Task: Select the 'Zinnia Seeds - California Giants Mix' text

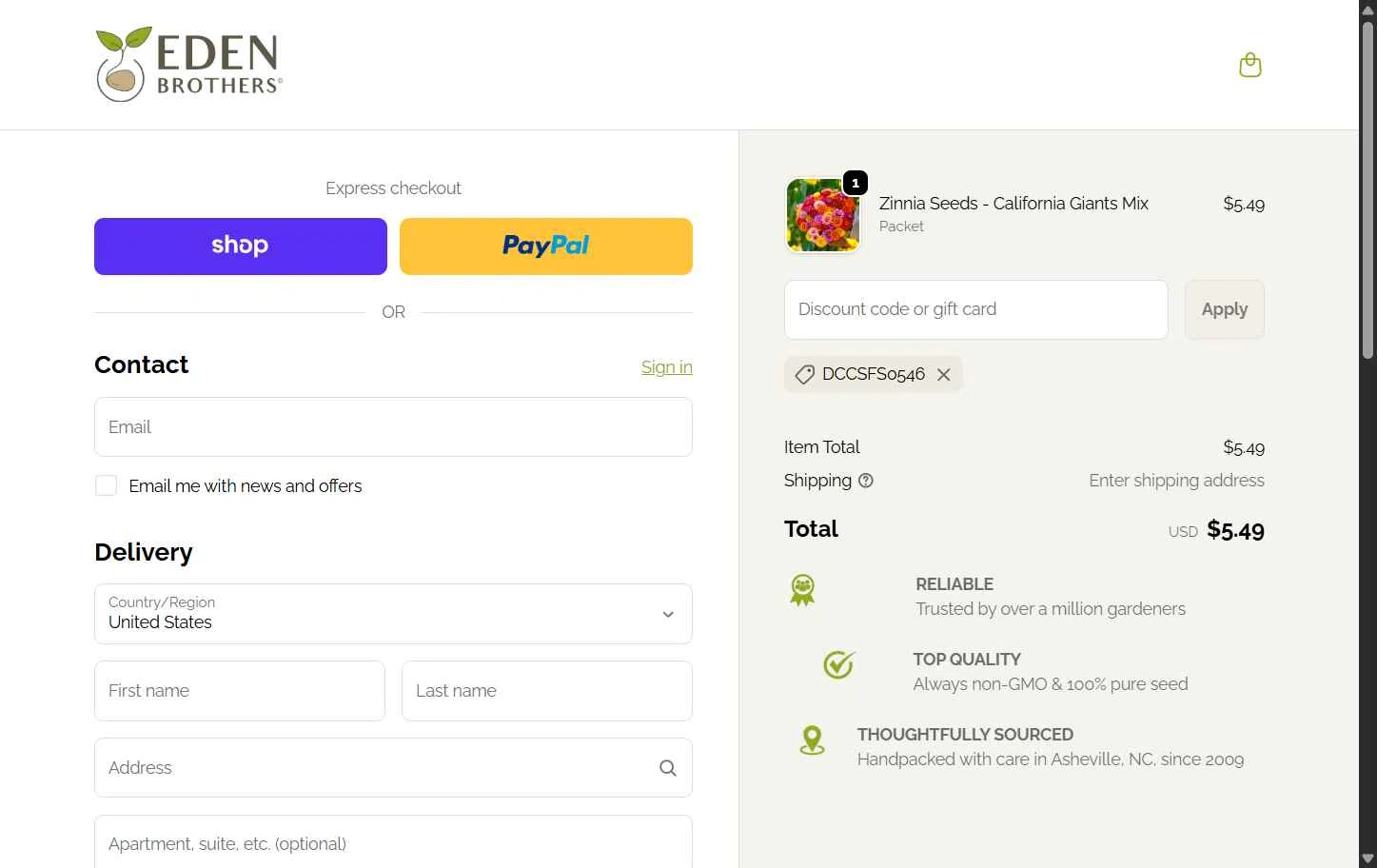Action: tap(1013, 204)
